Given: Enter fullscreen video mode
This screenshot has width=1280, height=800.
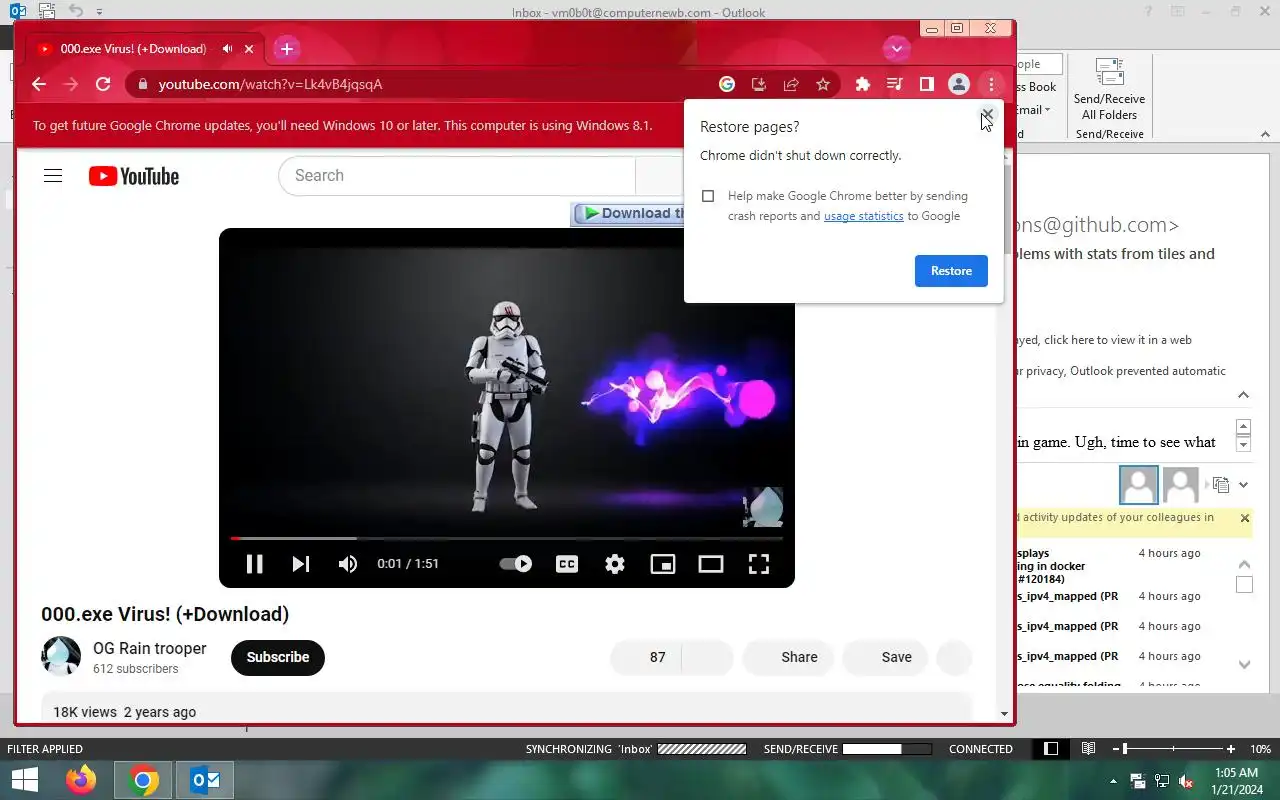Looking at the screenshot, I should [x=759, y=564].
